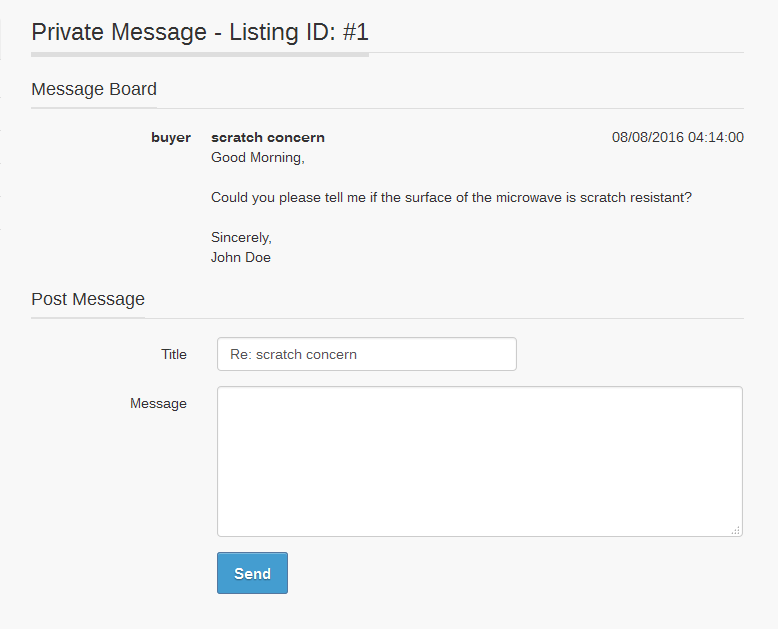Click the "Message" field label

tap(158, 403)
